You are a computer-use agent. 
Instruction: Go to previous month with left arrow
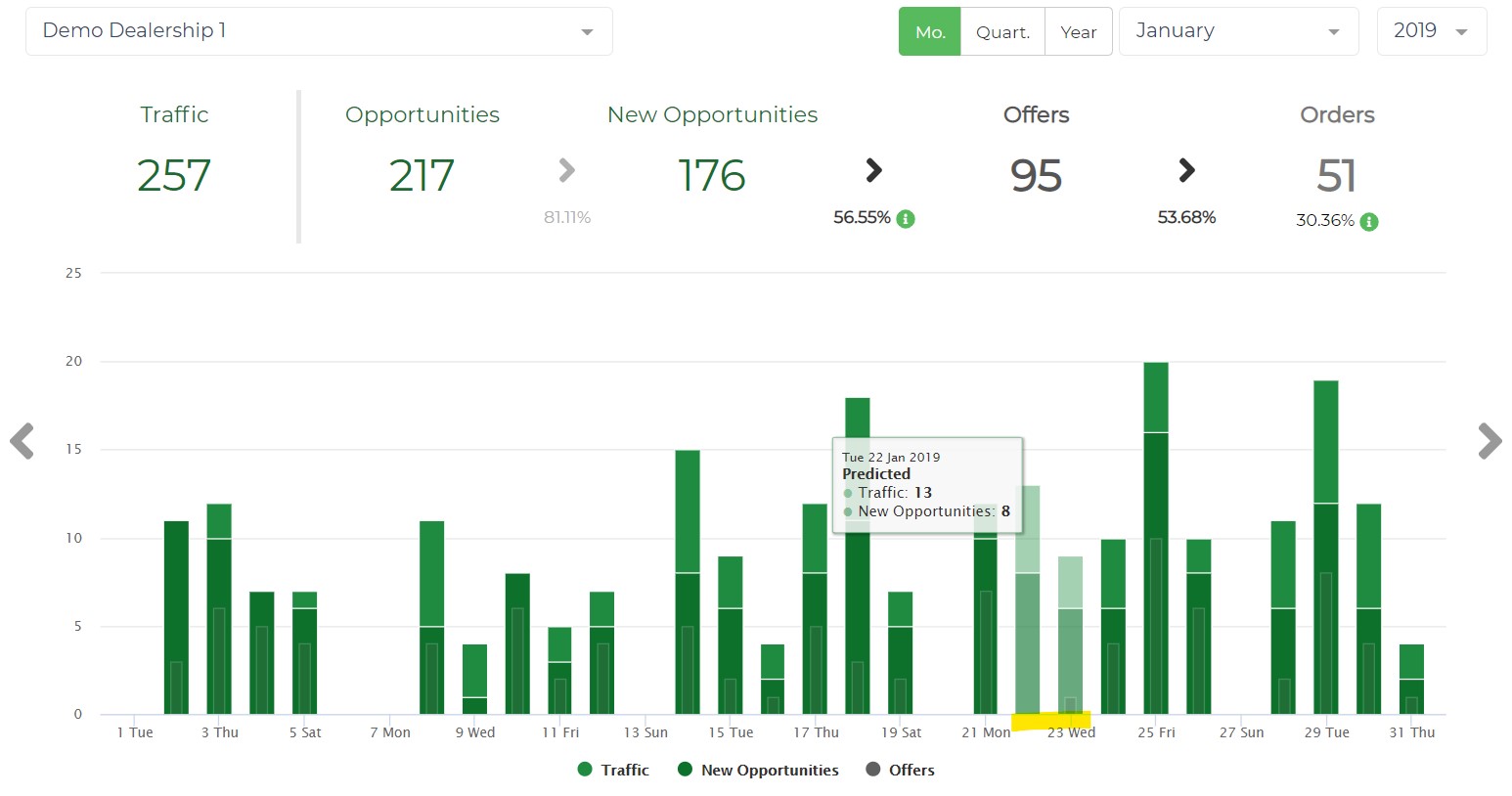22,441
